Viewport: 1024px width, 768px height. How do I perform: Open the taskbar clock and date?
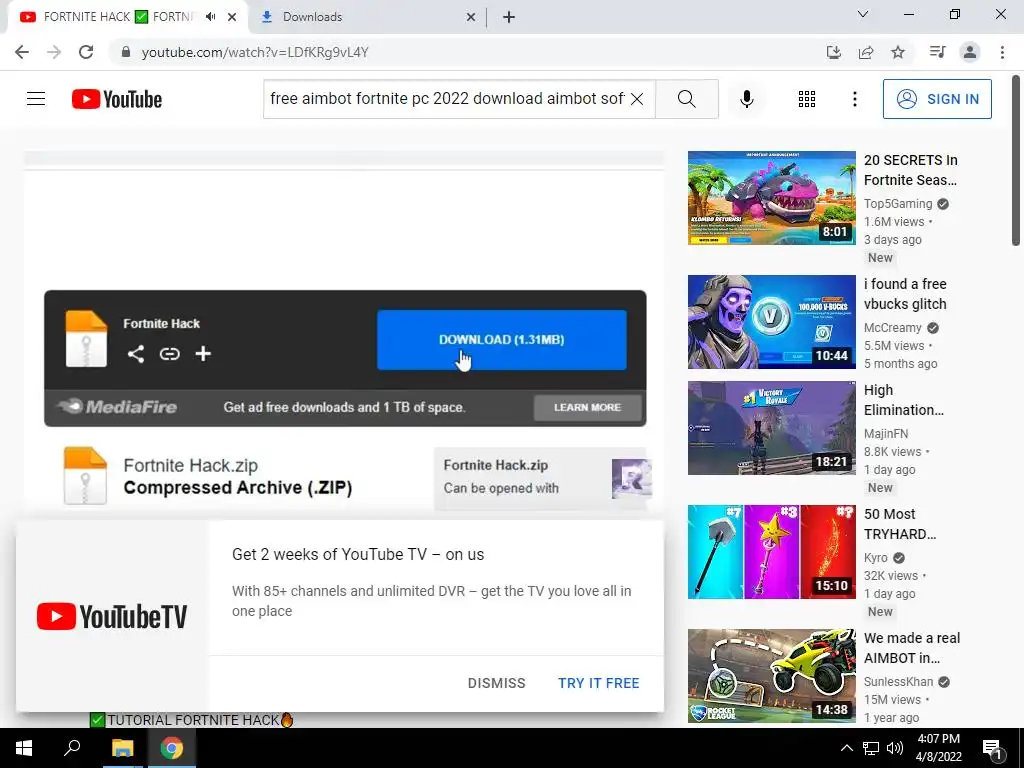tap(939, 748)
